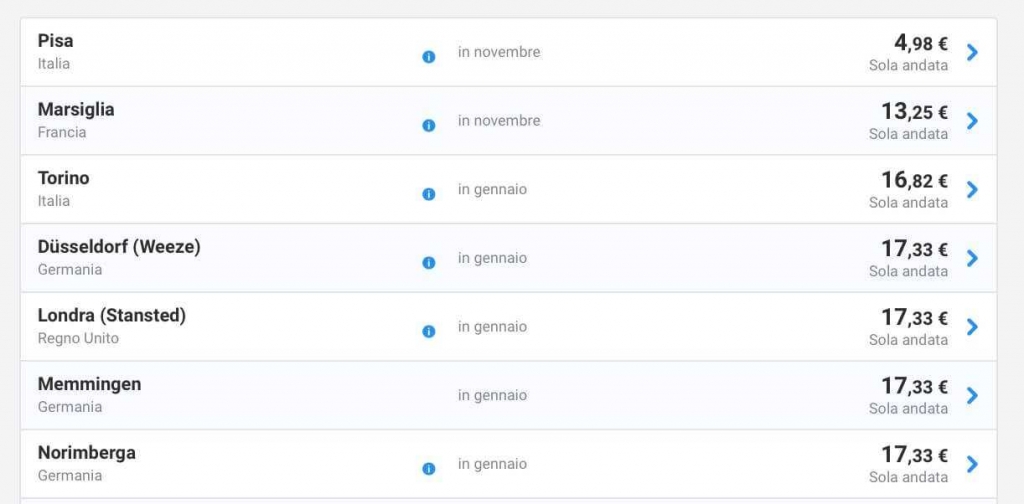Select the Pisa destination name
This screenshot has height=504, width=1024.
pyautogui.click(x=56, y=41)
